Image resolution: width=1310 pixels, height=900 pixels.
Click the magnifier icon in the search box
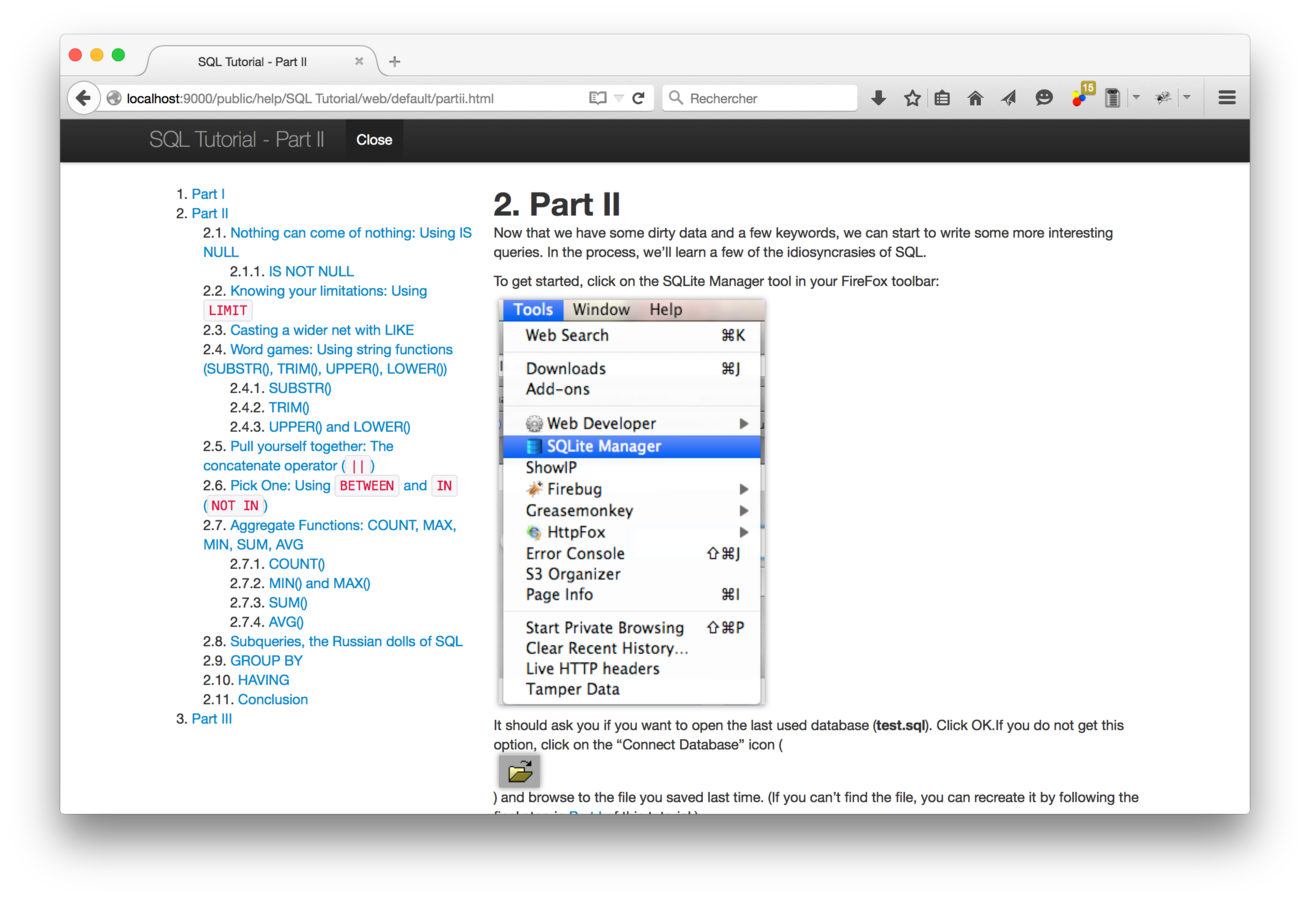pos(676,98)
